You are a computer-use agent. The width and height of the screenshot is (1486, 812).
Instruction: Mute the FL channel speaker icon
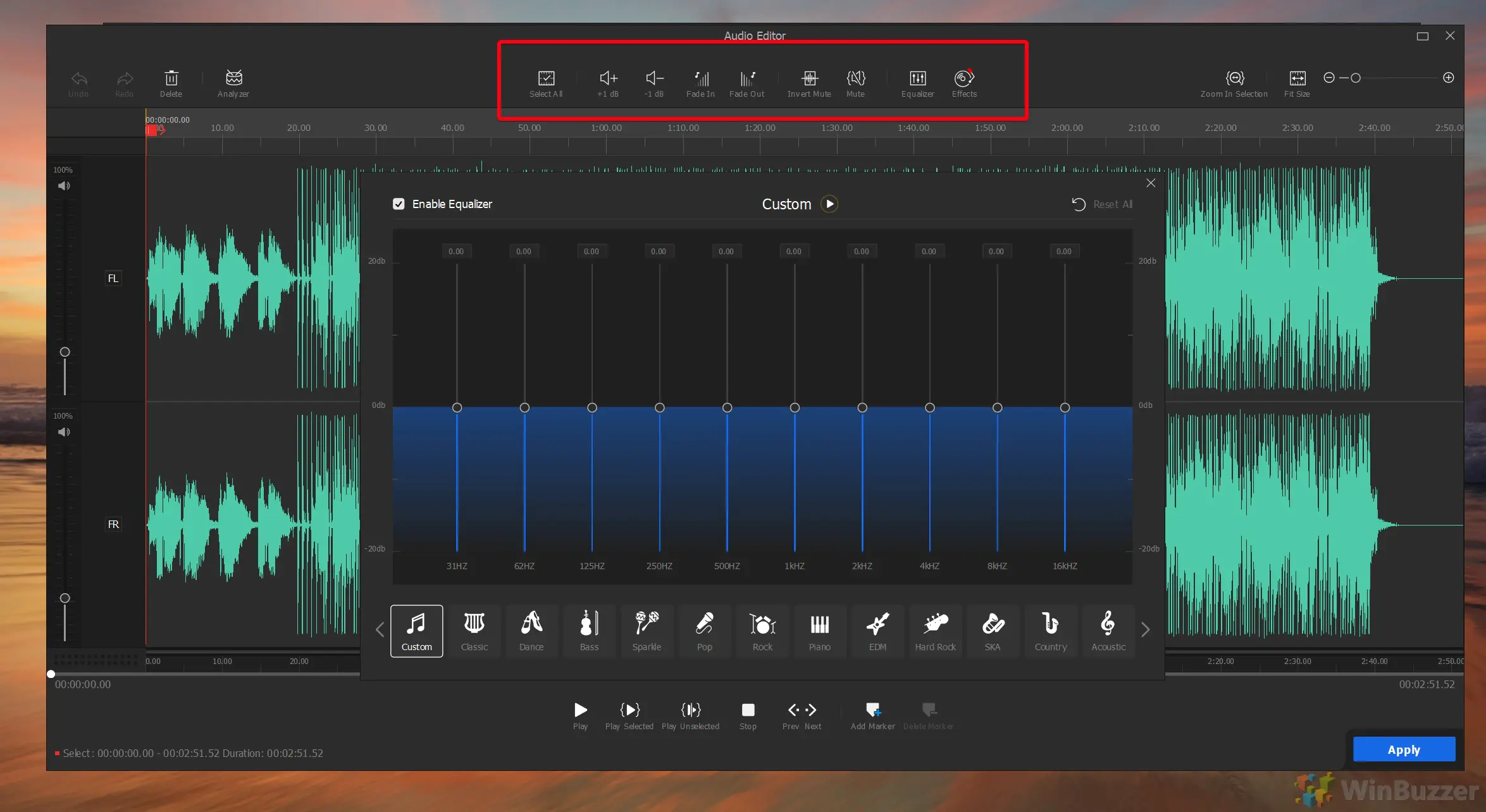coord(64,186)
